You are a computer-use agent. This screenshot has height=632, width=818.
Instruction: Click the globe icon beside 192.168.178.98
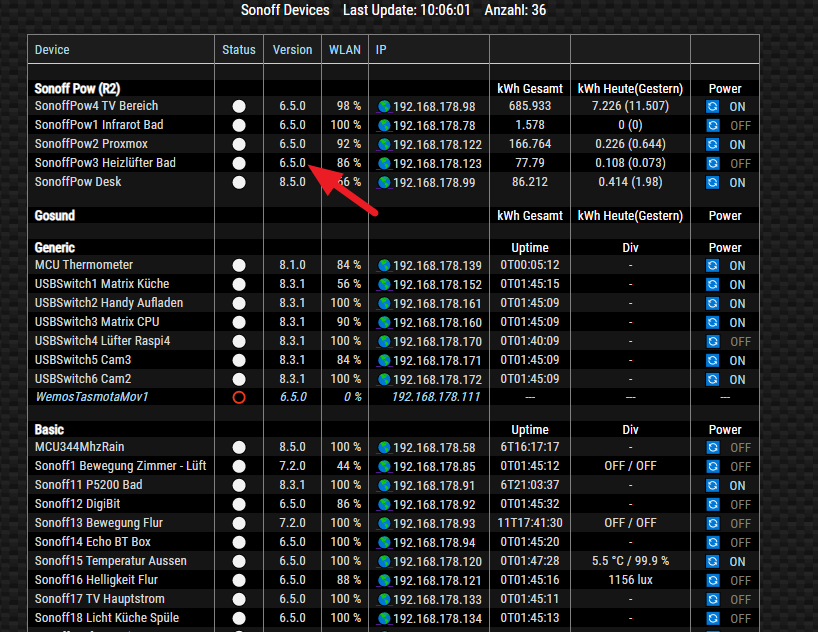point(384,106)
